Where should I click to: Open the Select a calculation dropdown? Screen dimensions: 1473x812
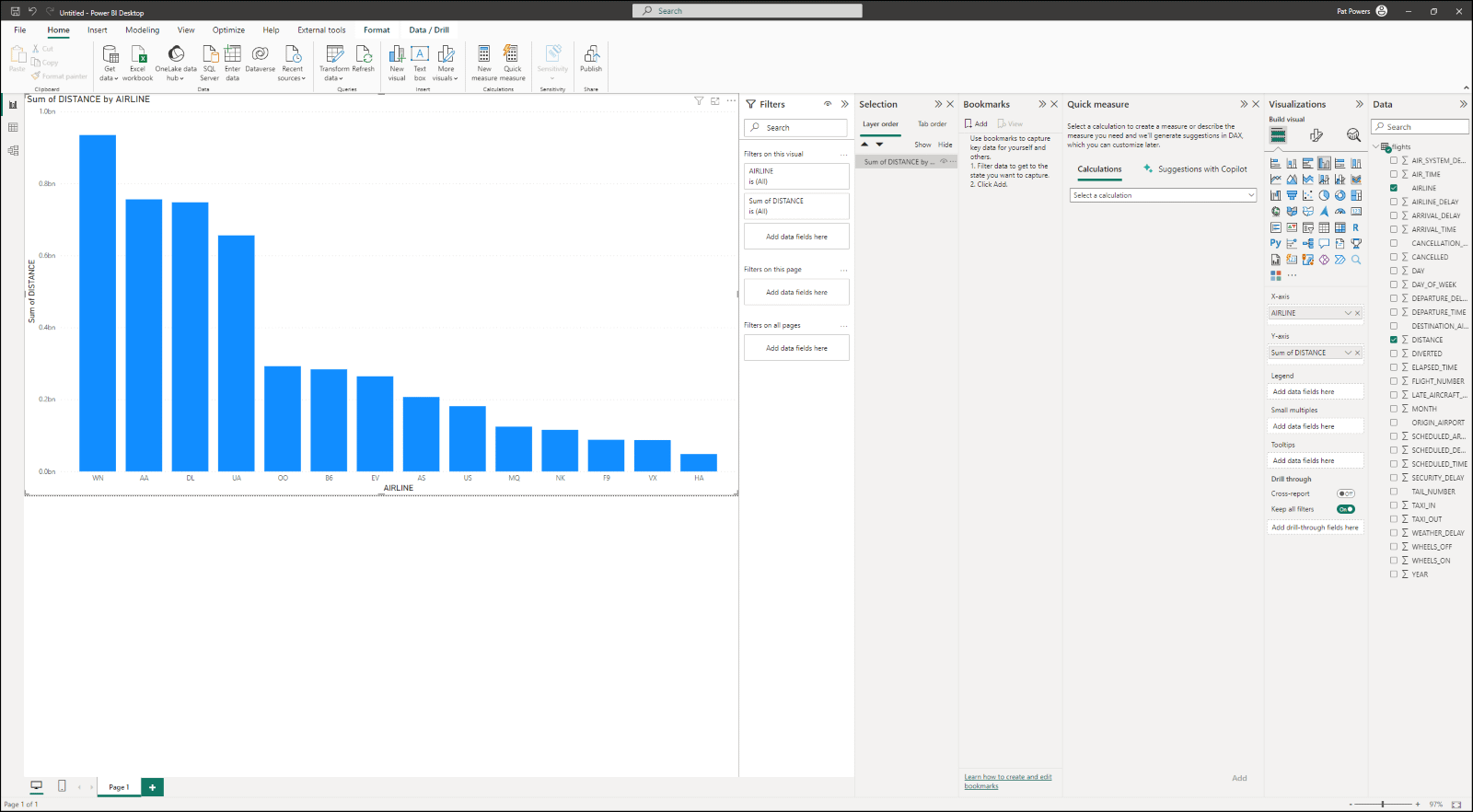pos(1163,195)
